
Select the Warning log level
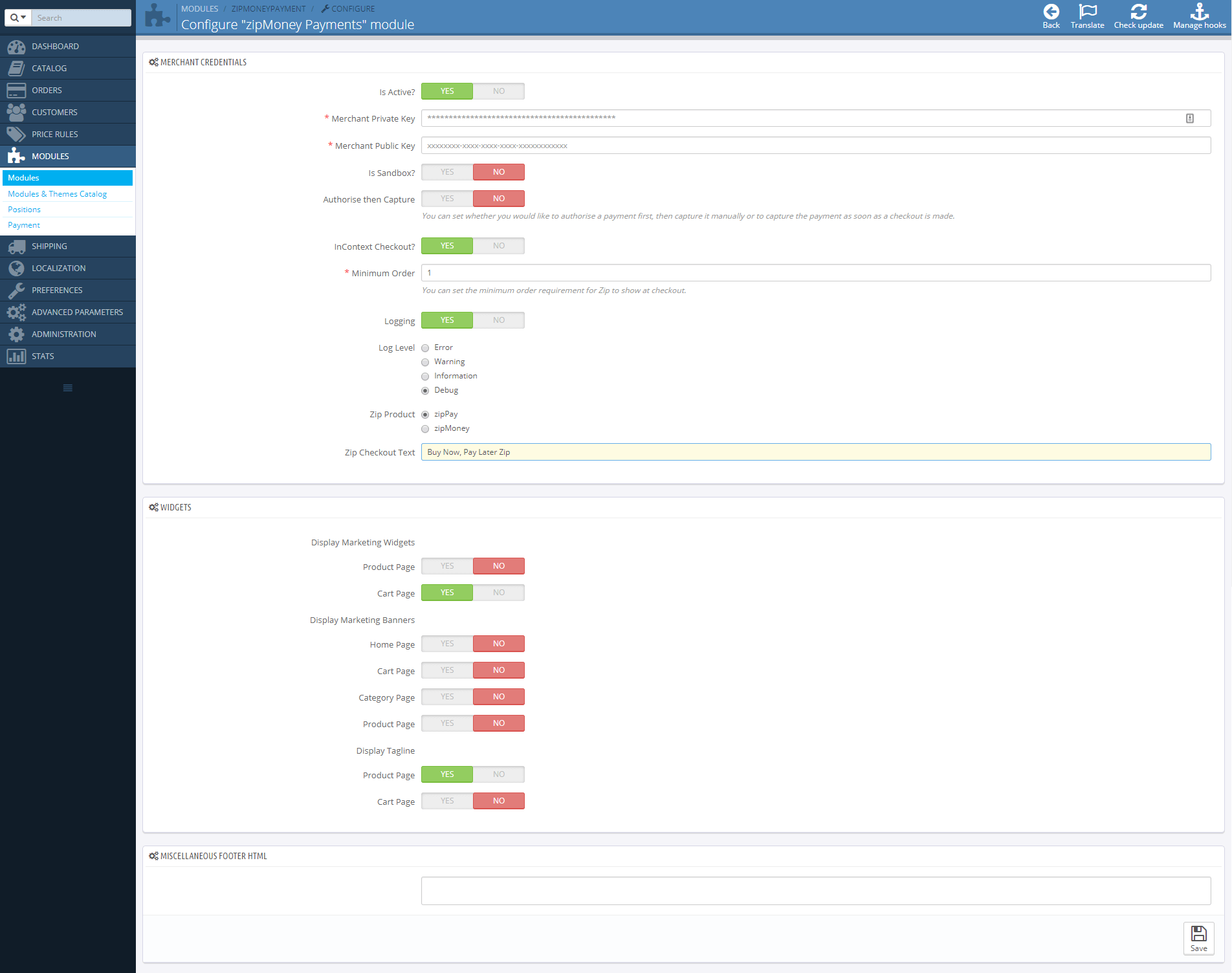point(425,362)
